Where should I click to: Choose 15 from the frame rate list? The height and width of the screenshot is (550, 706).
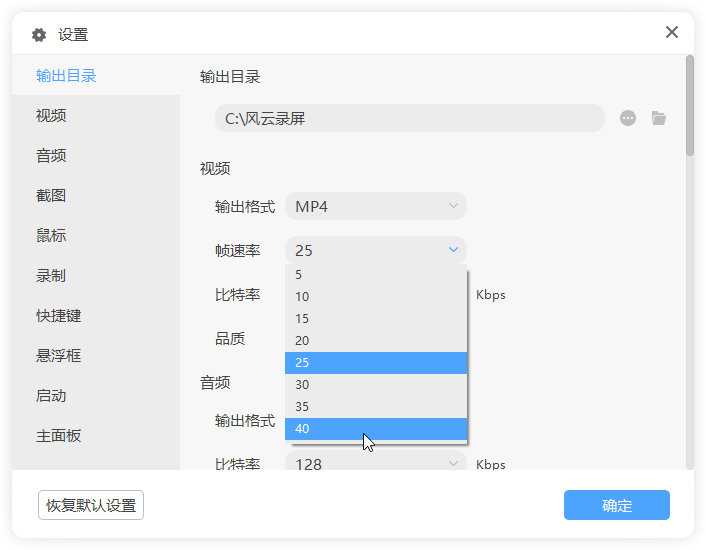[x=375, y=319]
